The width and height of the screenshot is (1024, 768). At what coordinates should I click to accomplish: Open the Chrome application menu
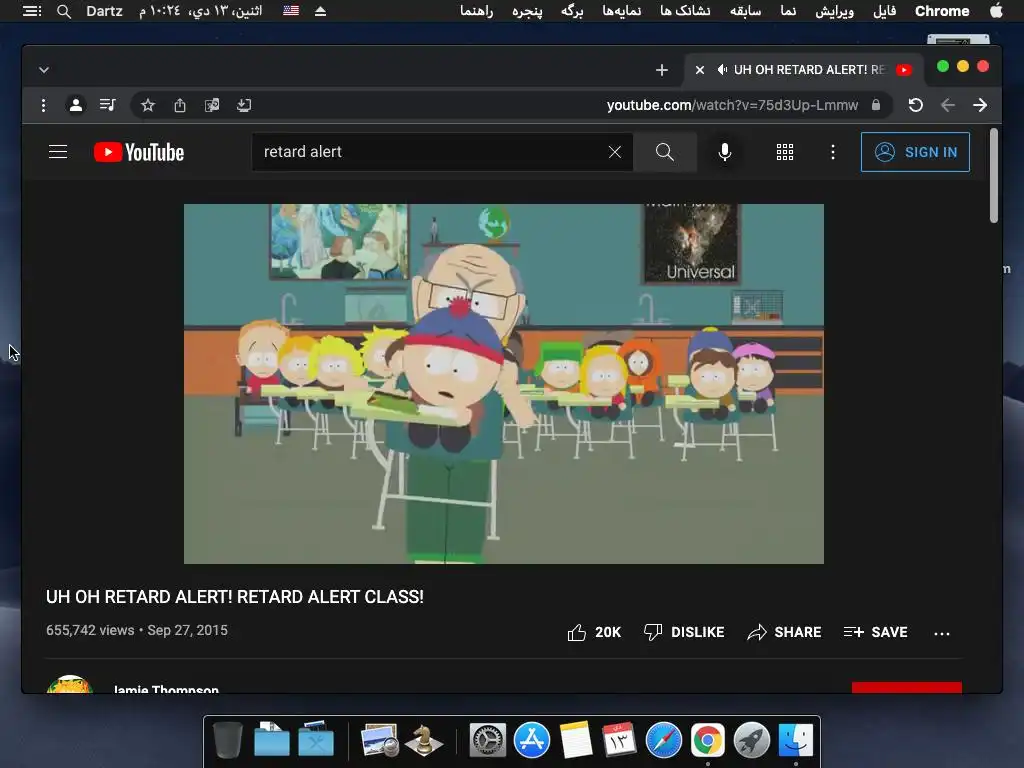tap(942, 11)
